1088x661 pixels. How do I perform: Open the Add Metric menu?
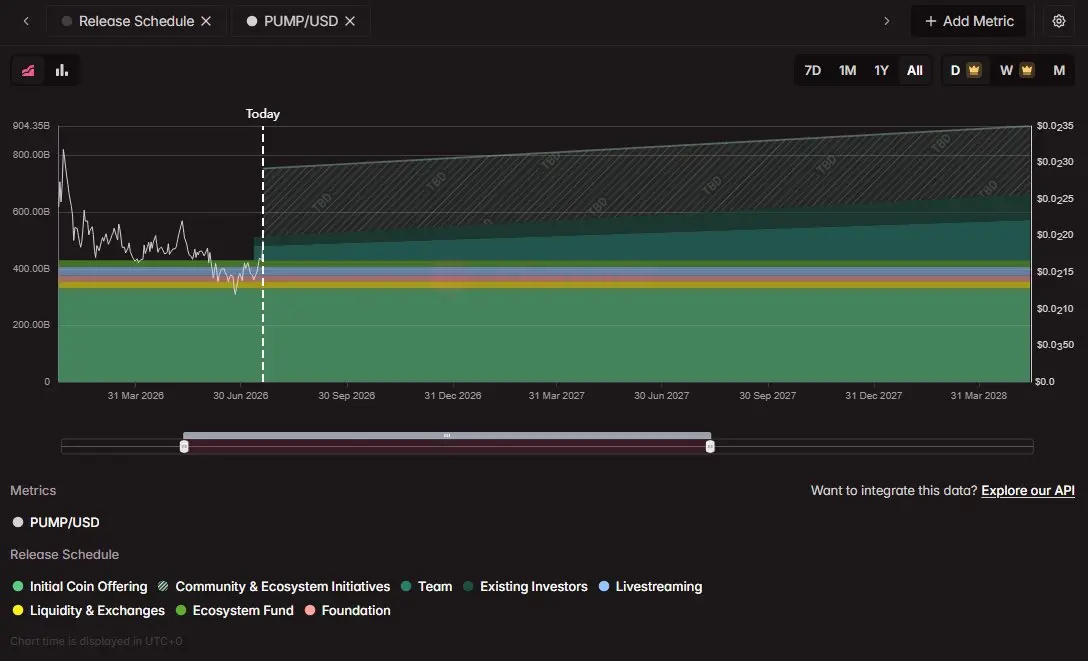(969, 21)
